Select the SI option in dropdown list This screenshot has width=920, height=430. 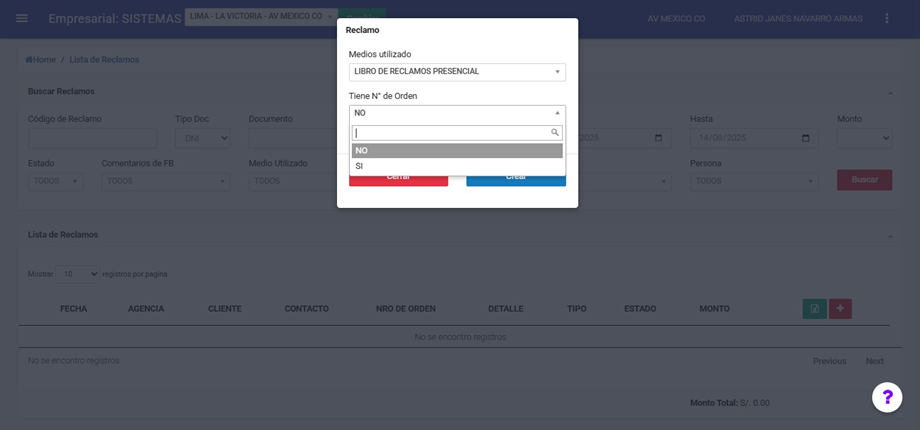click(456, 166)
